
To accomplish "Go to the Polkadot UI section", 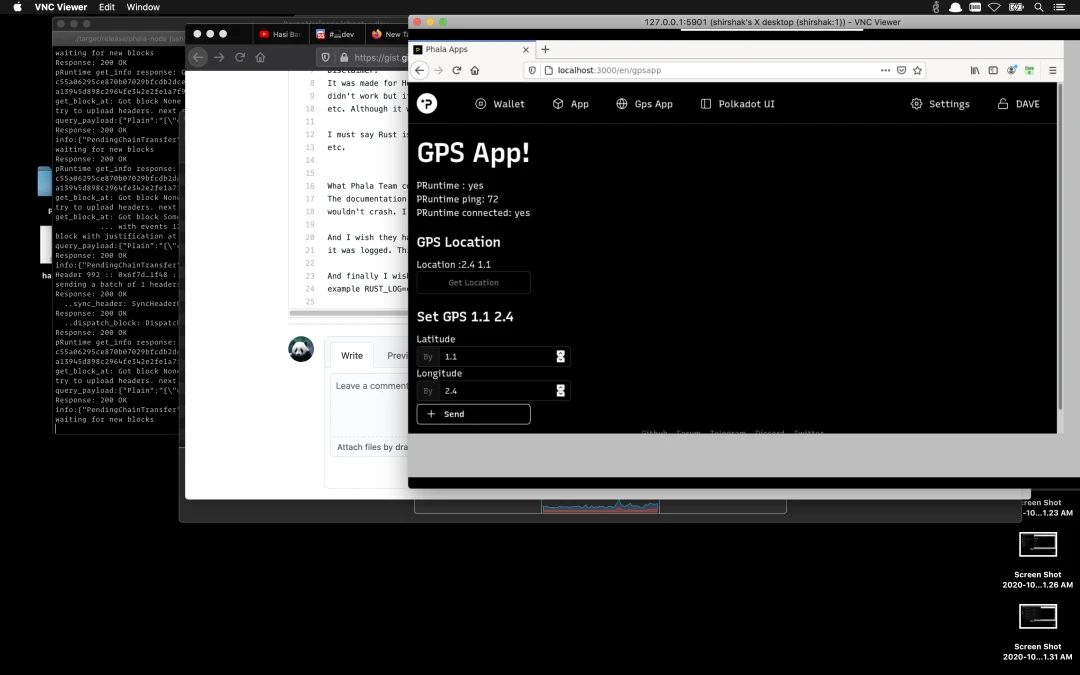I will pos(737,104).
